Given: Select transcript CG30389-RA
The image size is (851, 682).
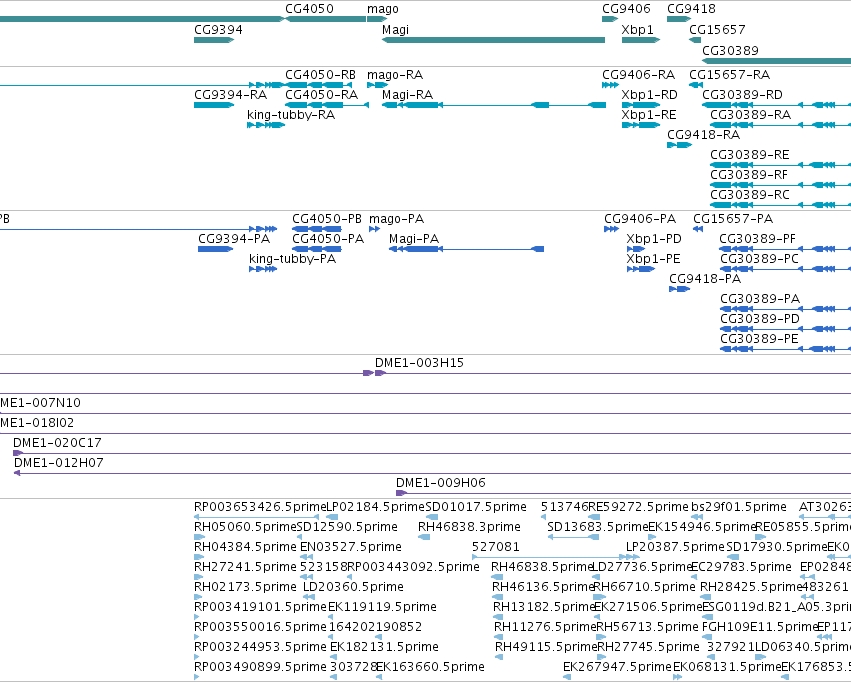Looking at the screenshot, I should coord(780,125).
